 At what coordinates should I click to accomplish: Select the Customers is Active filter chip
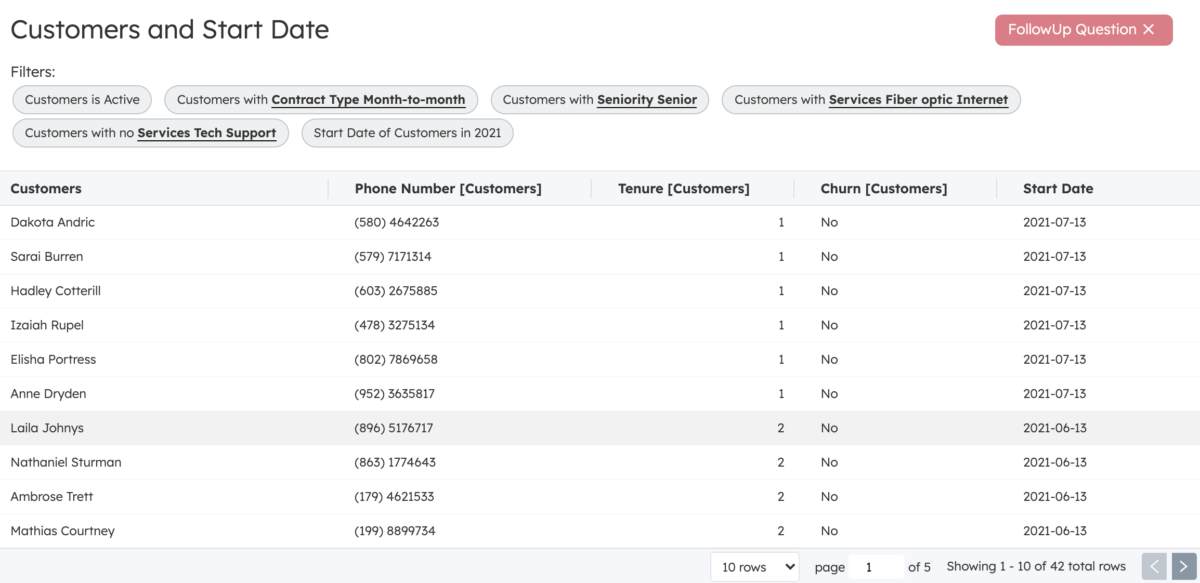[x=82, y=100]
